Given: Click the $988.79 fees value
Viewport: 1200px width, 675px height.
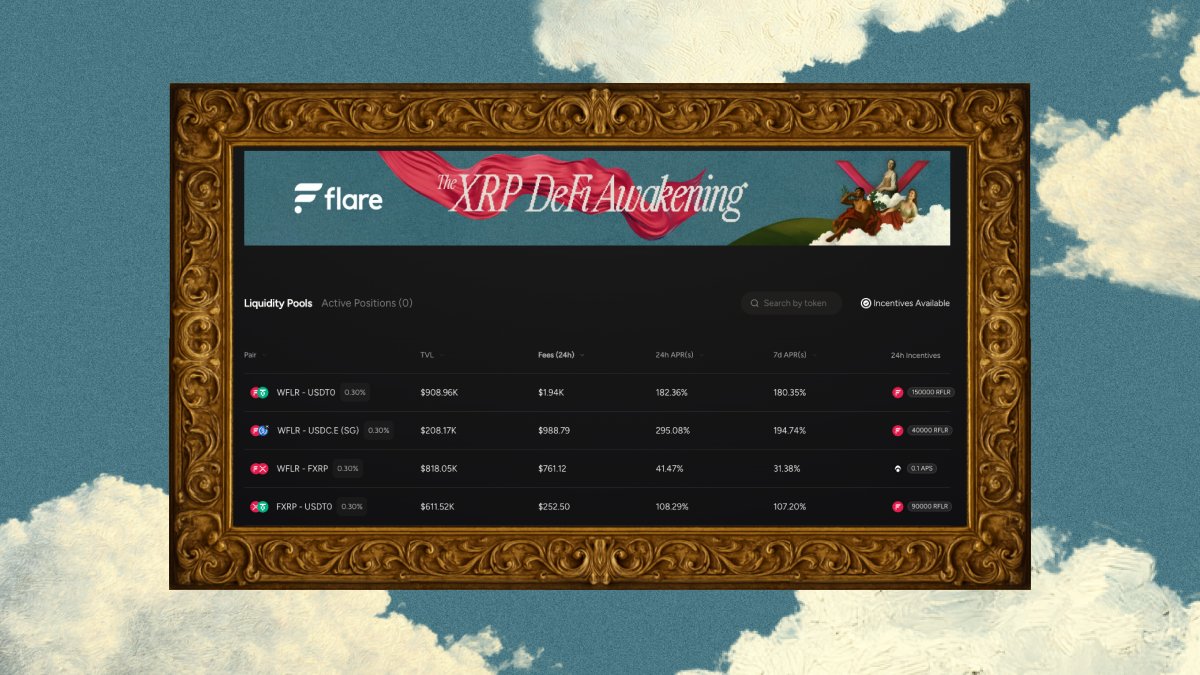Looking at the screenshot, I should [554, 431].
